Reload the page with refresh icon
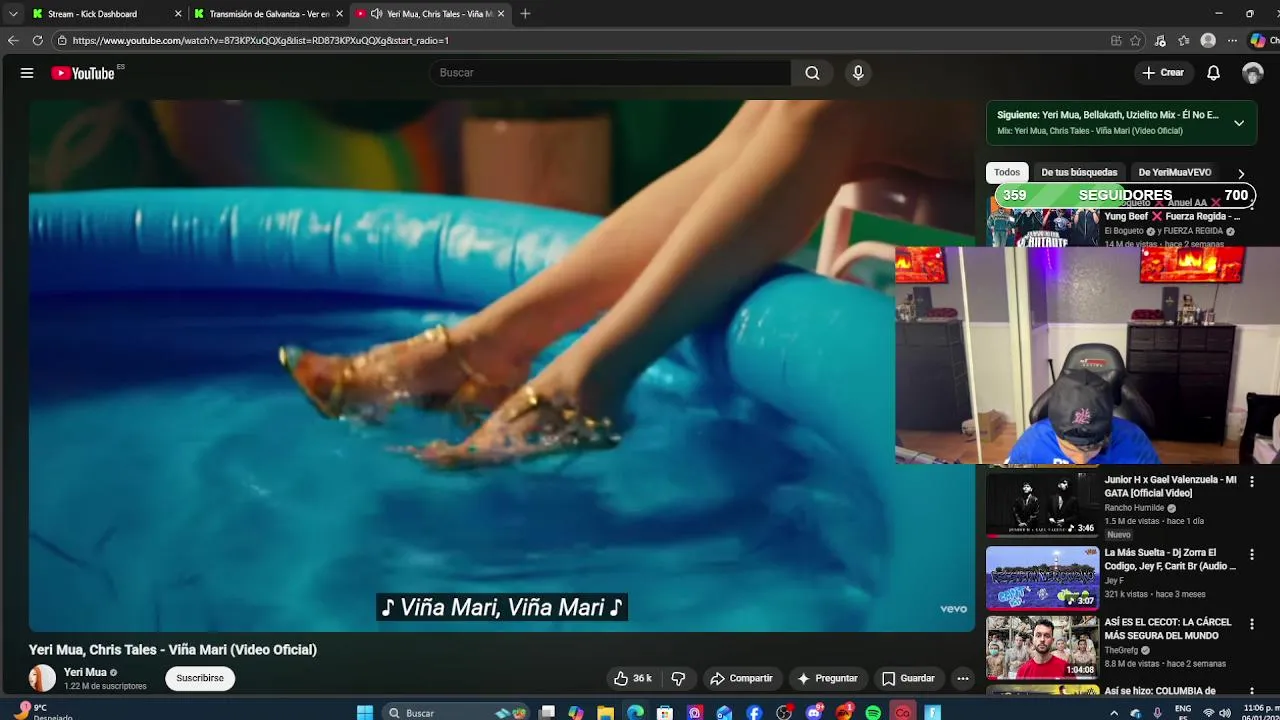 pos(38,41)
